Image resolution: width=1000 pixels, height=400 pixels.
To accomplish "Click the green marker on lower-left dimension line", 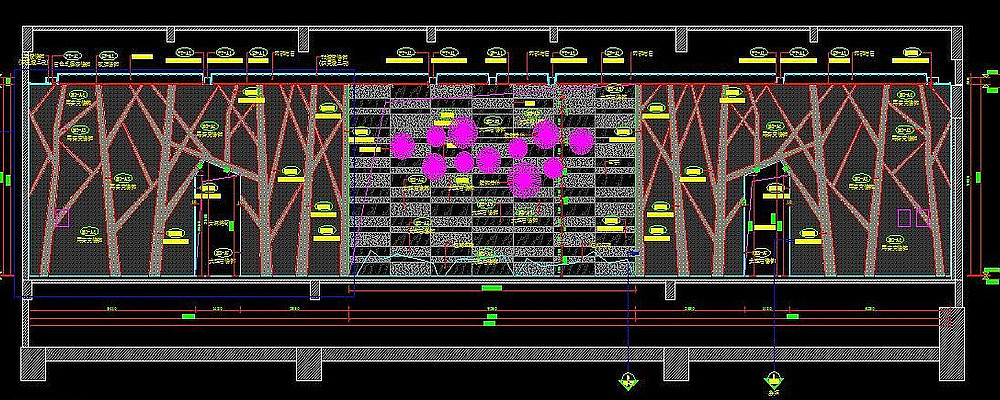I will coord(189,316).
